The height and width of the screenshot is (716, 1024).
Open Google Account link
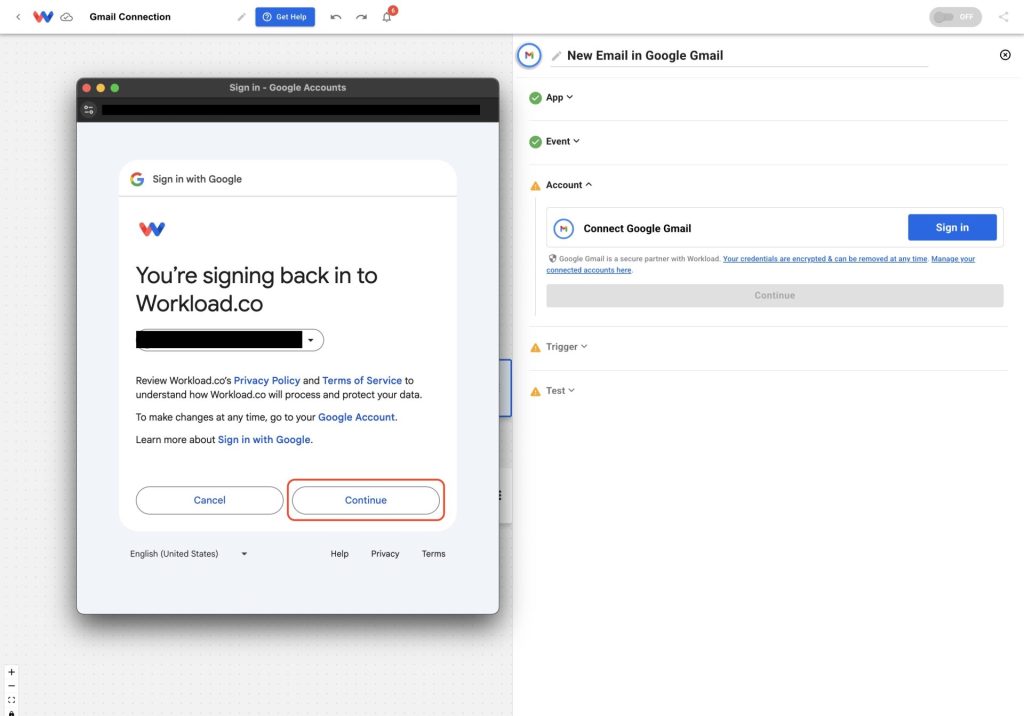[357, 417]
